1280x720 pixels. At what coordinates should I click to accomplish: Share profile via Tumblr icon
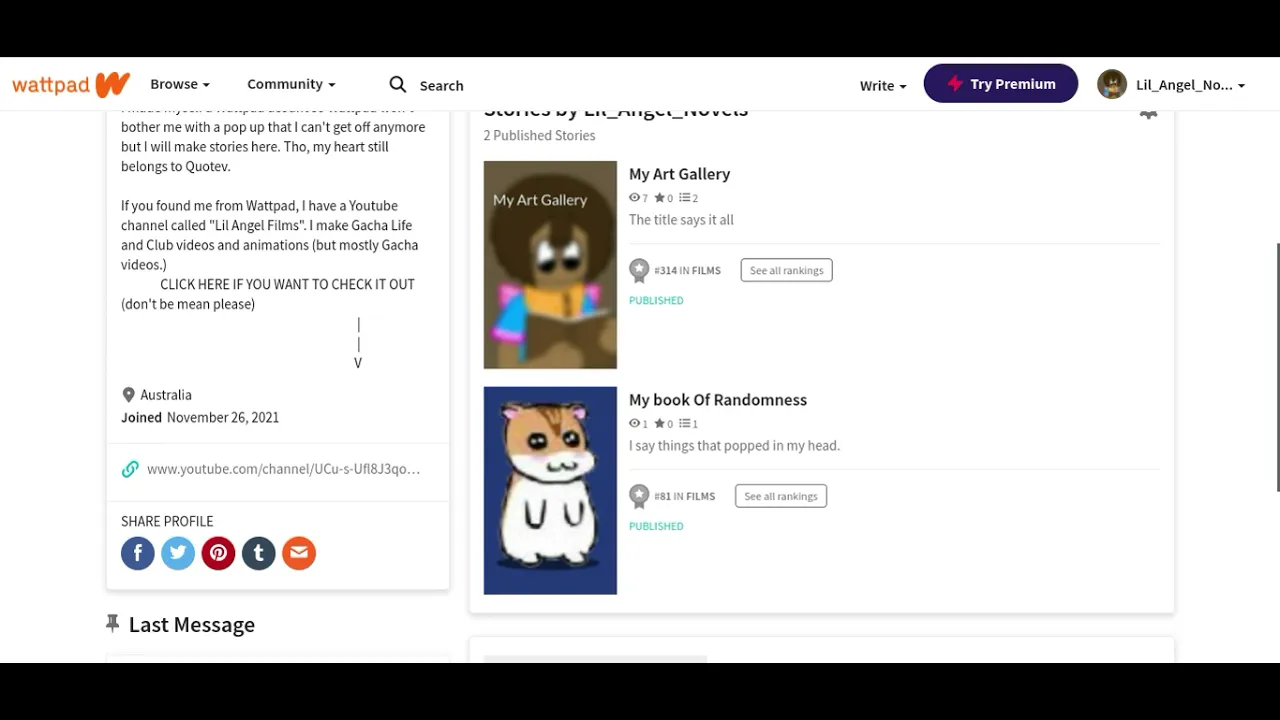[x=258, y=553]
